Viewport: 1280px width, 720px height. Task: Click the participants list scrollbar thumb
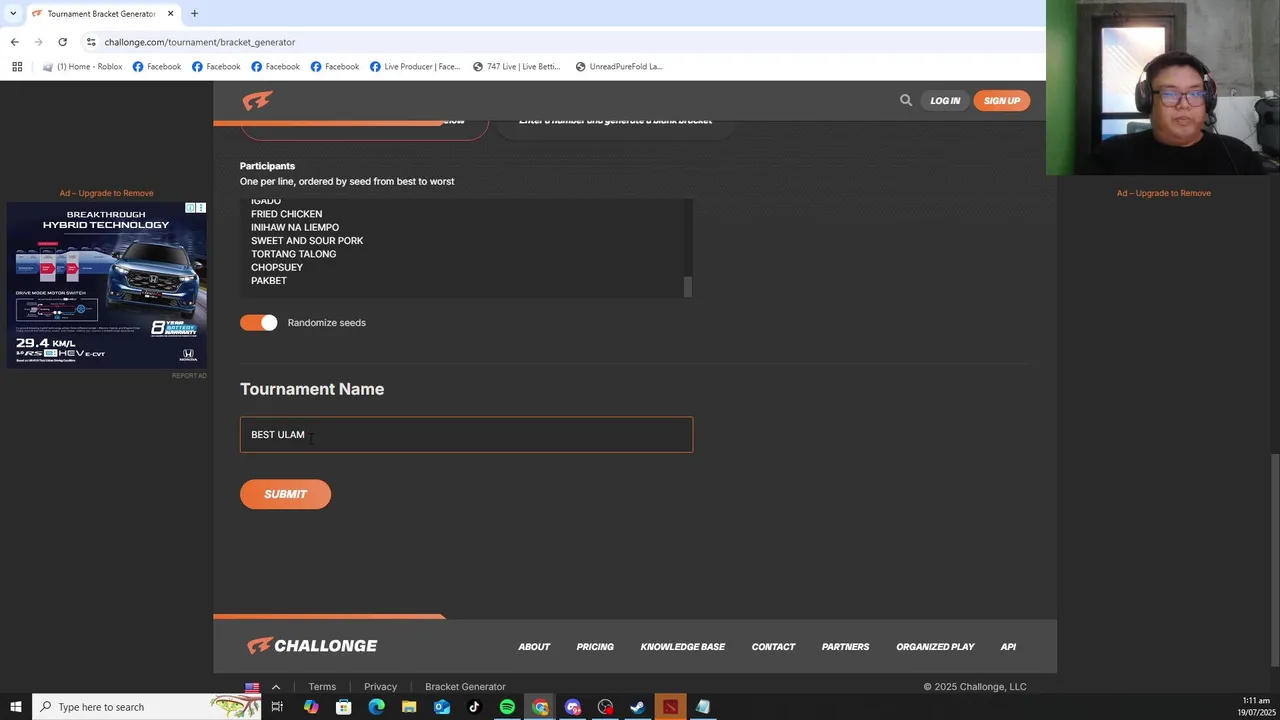pos(688,287)
